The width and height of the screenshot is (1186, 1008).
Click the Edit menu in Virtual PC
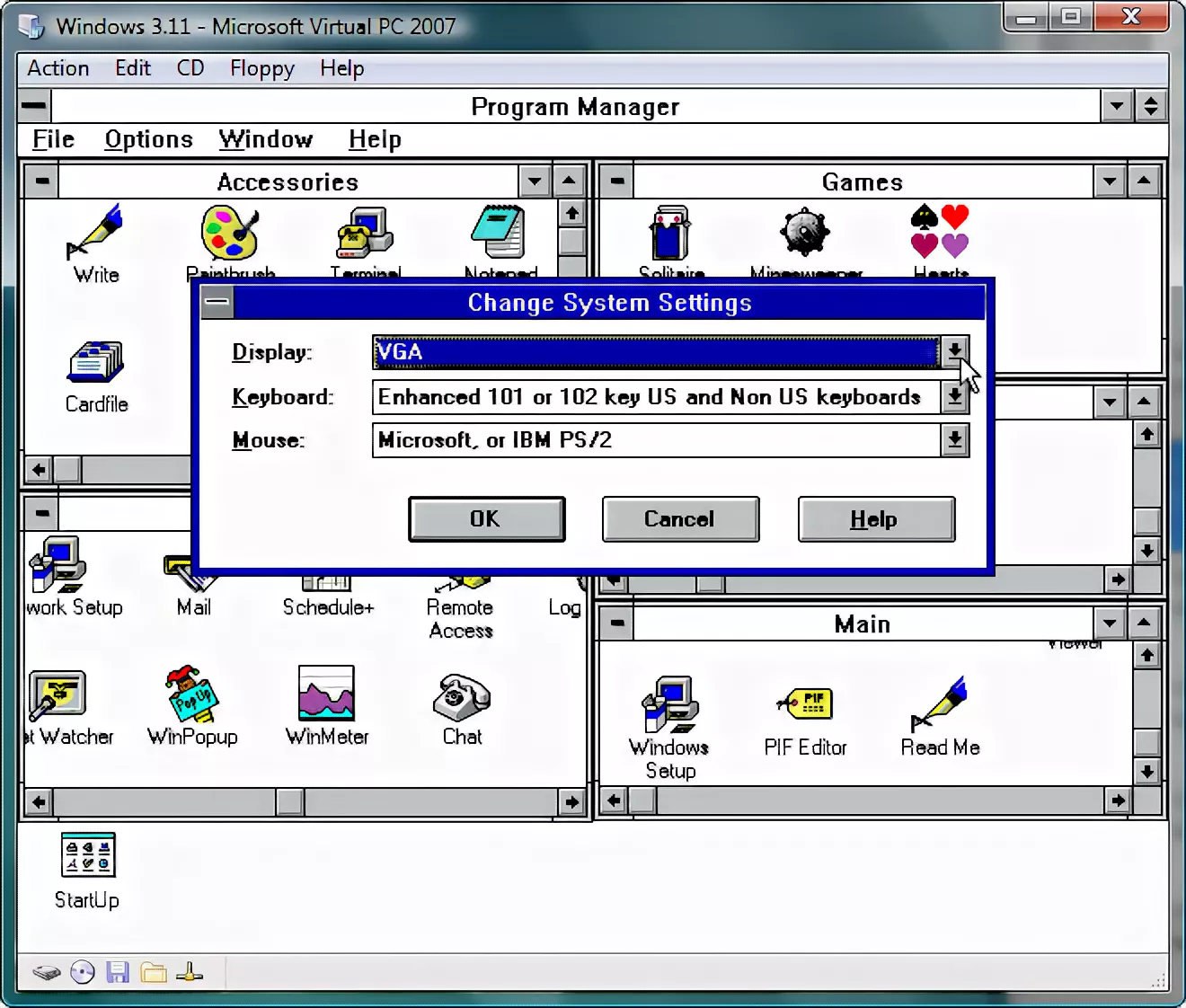click(133, 68)
